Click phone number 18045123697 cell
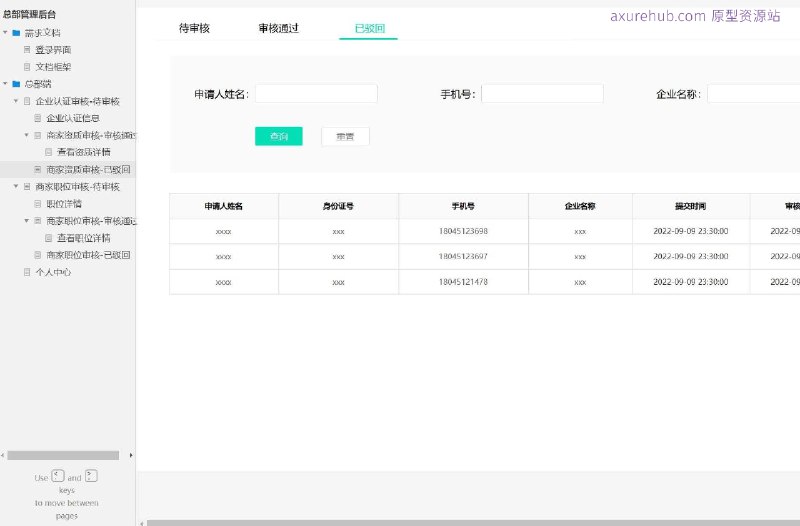This screenshot has width=800, height=526. 463,256
